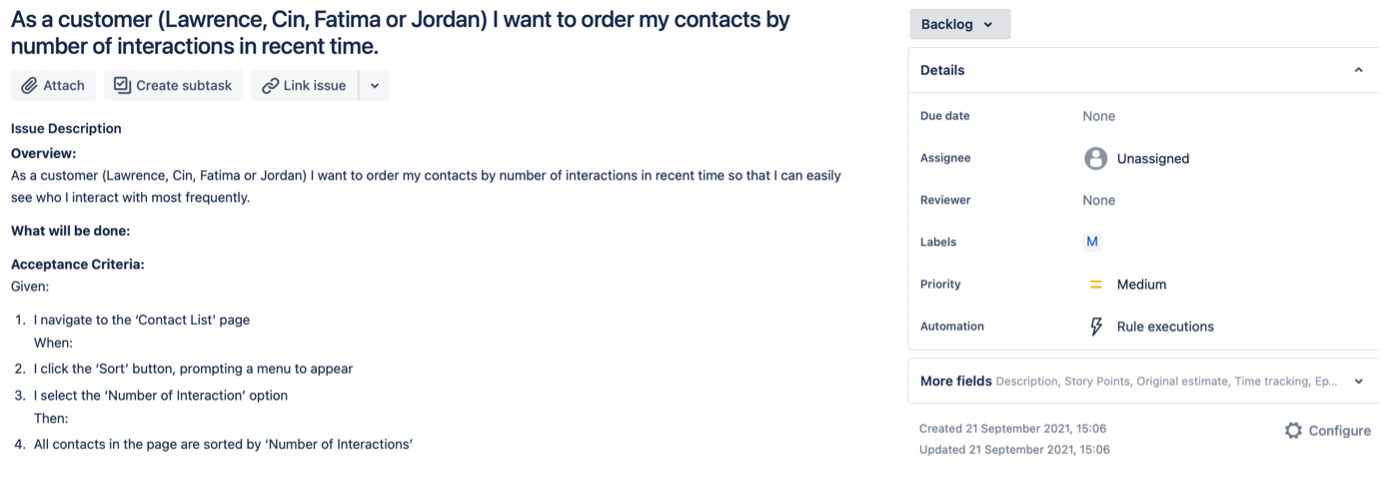Click the Create subtask button

coord(173,86)
